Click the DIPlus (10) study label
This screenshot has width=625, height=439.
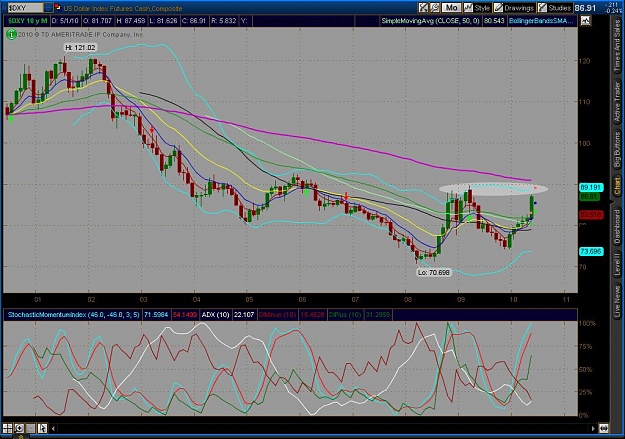346,315
